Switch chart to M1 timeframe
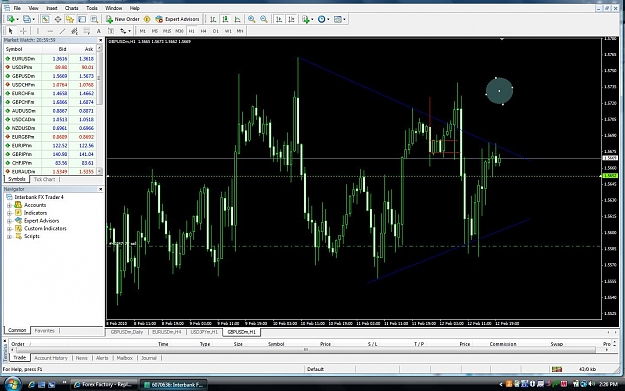Viewport: 625px width, 391px height. (142, 31)
